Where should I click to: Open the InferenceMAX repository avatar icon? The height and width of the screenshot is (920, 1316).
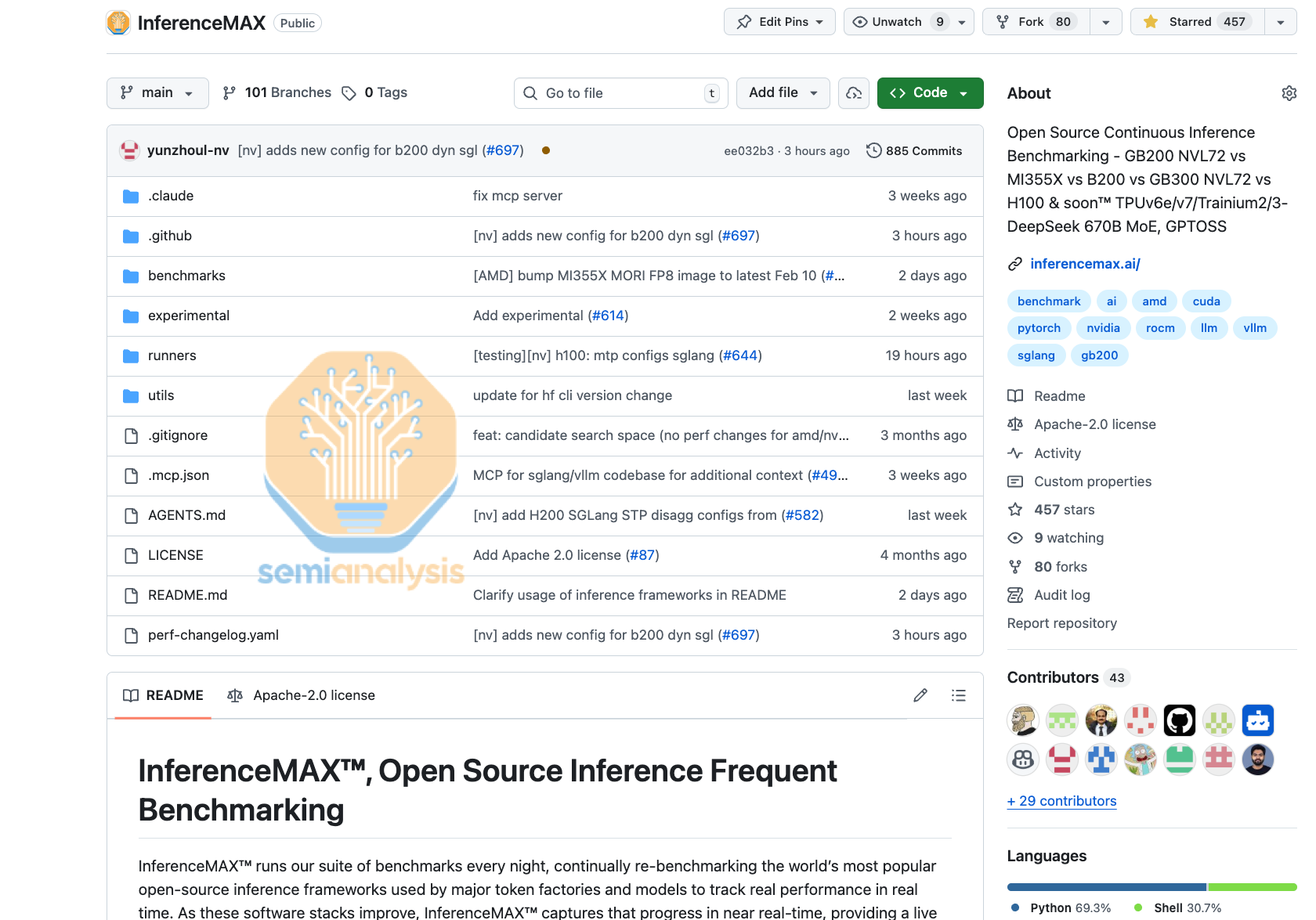click(118, 23)
